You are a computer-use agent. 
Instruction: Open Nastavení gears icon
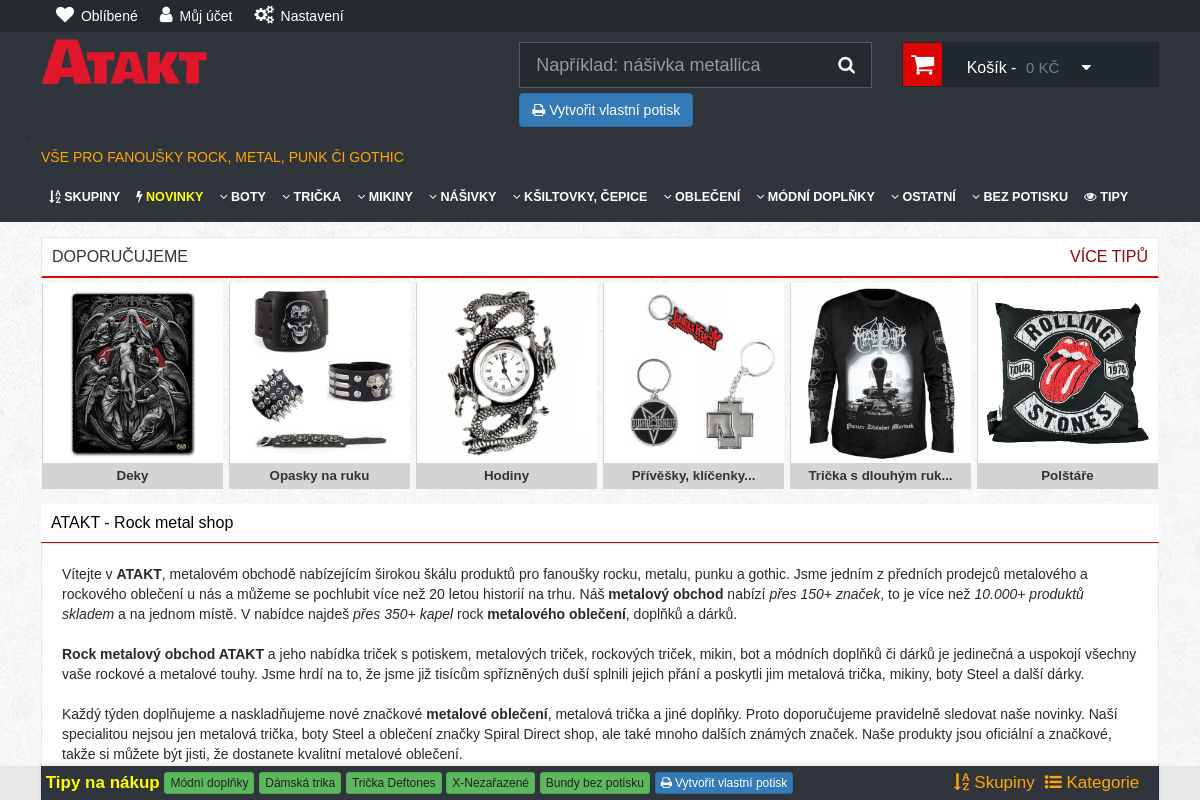264,15
